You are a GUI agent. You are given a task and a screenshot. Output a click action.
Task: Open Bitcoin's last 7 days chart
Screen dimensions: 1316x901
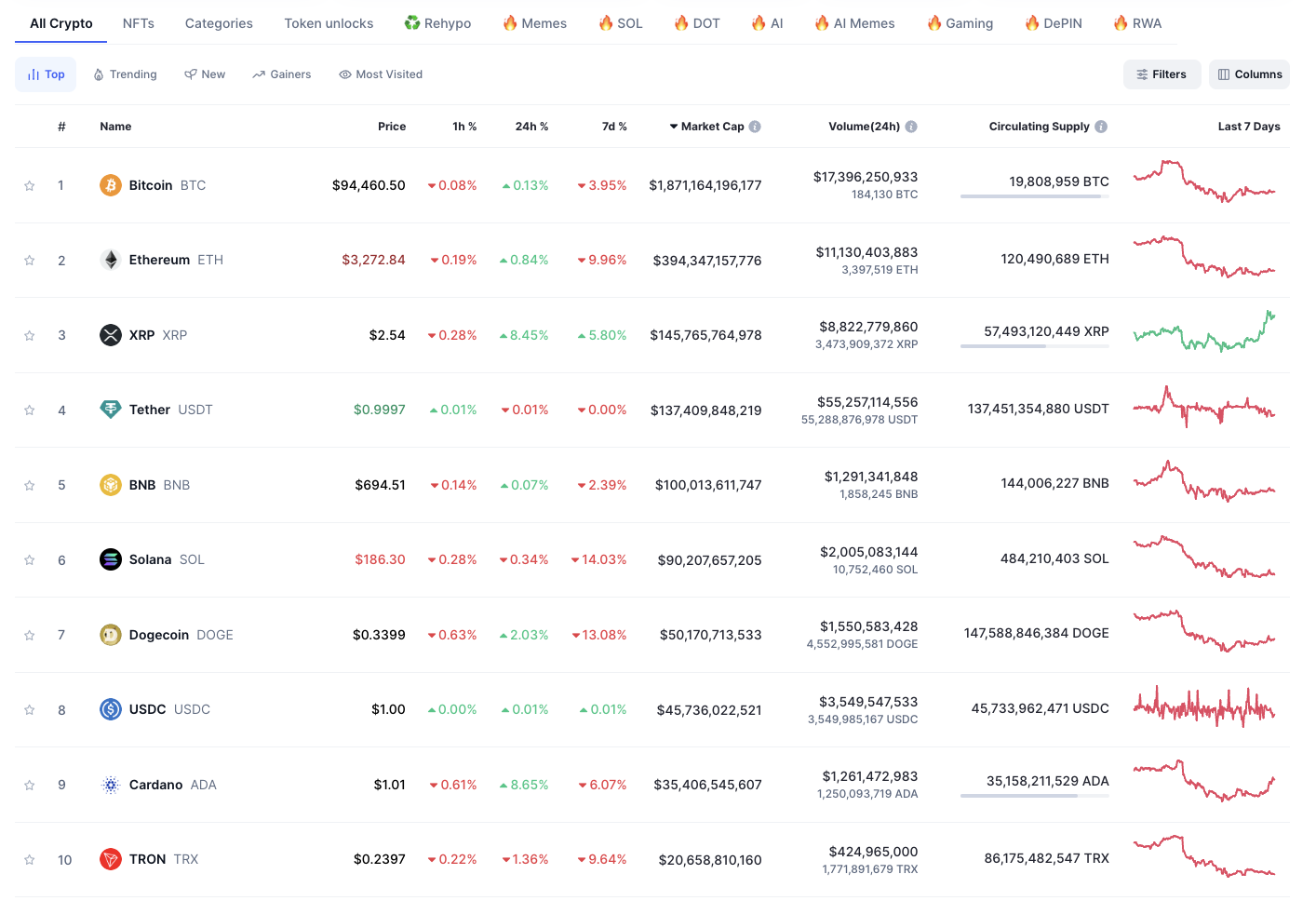click(x=1204, y=182)
